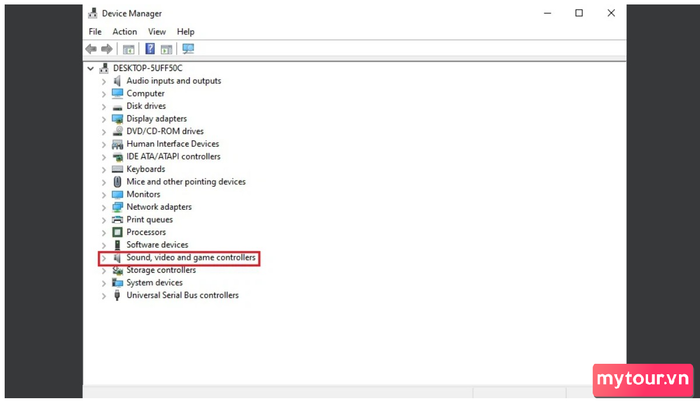700x405 pixels.
Task: Maximize the Device Manager window
Action: (x=579, y=13)
